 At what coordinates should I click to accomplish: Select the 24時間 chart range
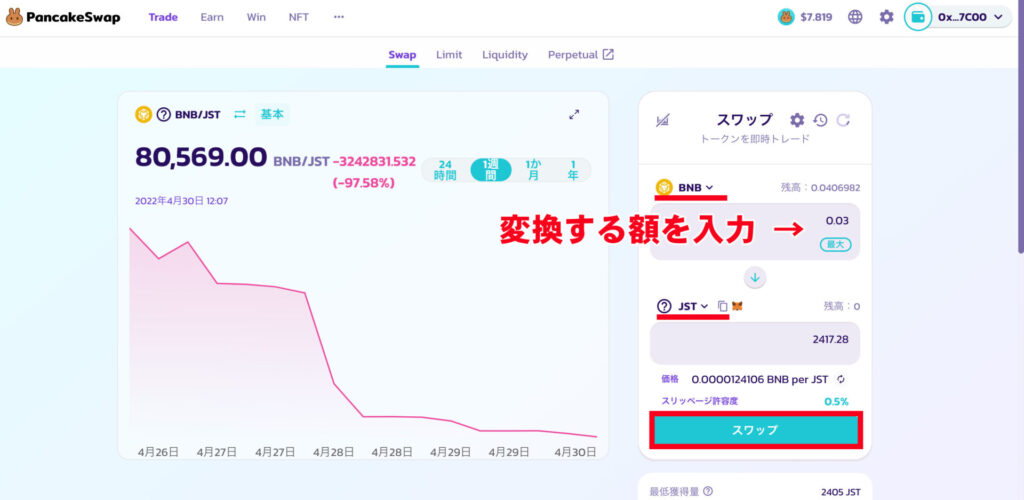click(x=445, y=170)
